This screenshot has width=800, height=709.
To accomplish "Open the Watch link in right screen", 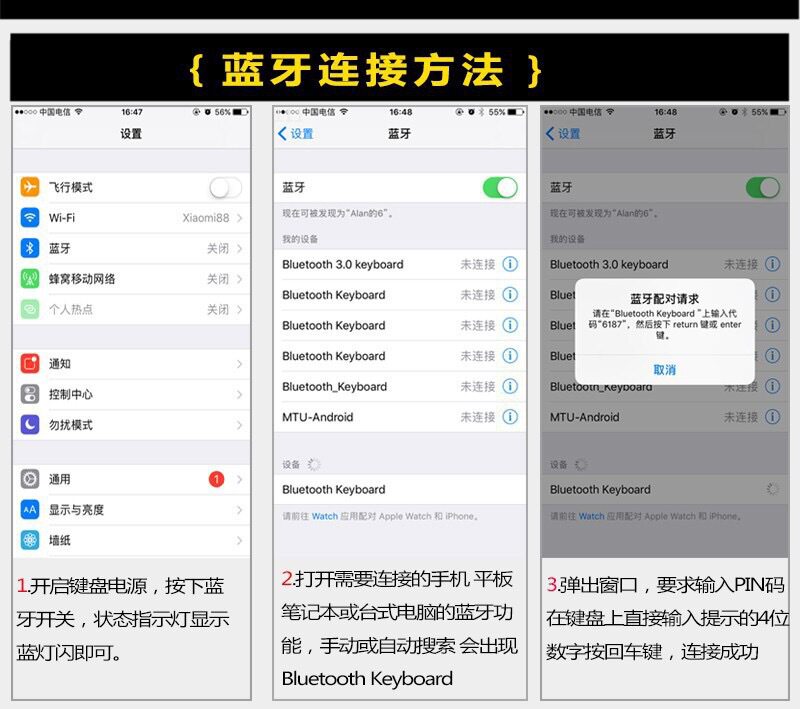I will [x=591, y=516].
